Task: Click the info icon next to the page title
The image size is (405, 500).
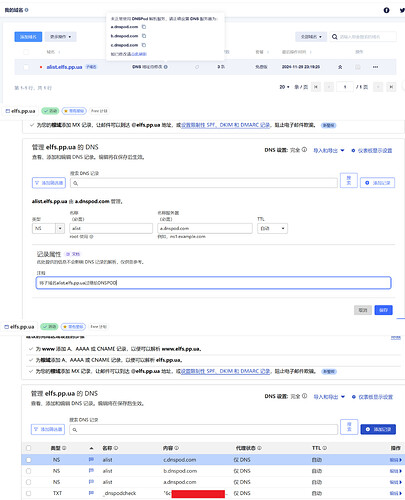Action: 27,10
